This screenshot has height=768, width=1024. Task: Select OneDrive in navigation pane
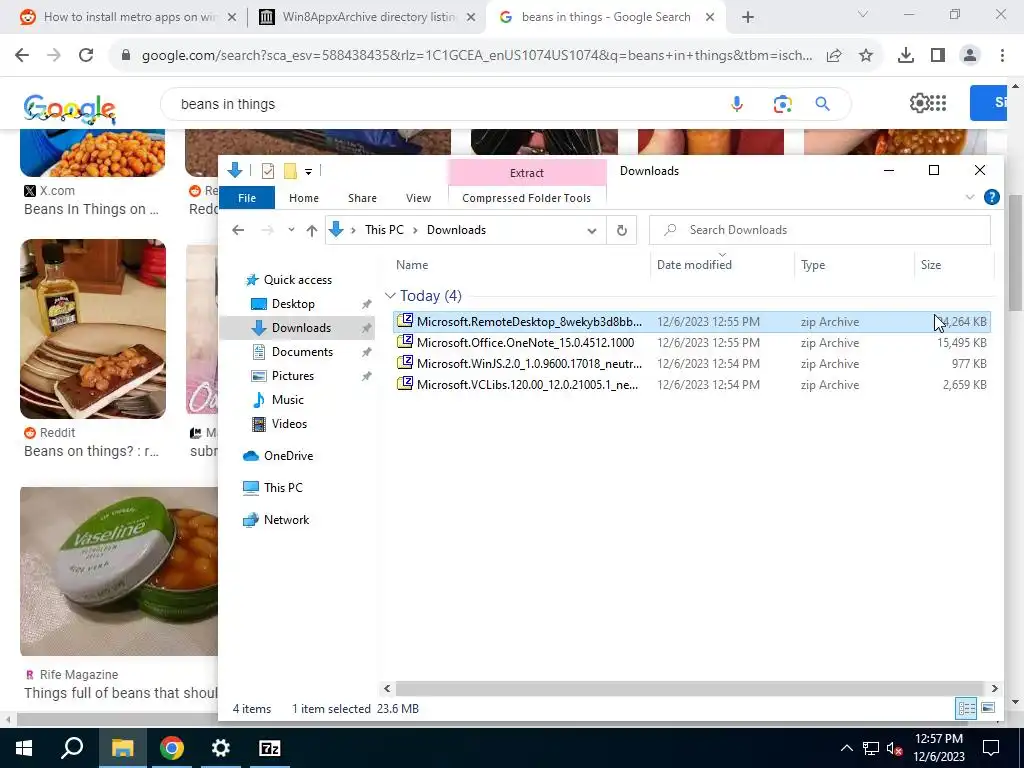(288, 456)
